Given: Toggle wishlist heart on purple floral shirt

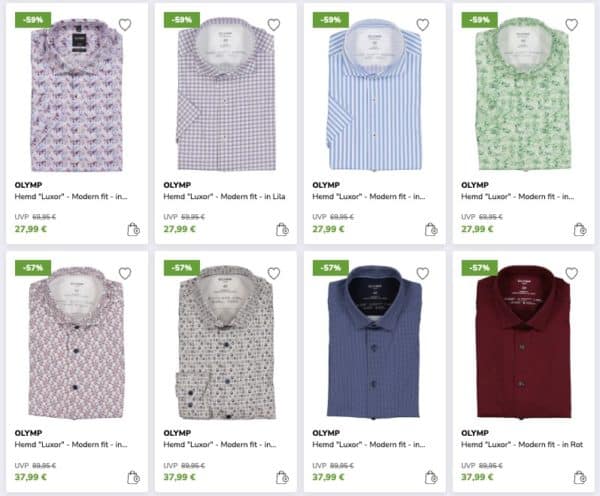Looking at the screenshot, I should [x=124, y=24].
